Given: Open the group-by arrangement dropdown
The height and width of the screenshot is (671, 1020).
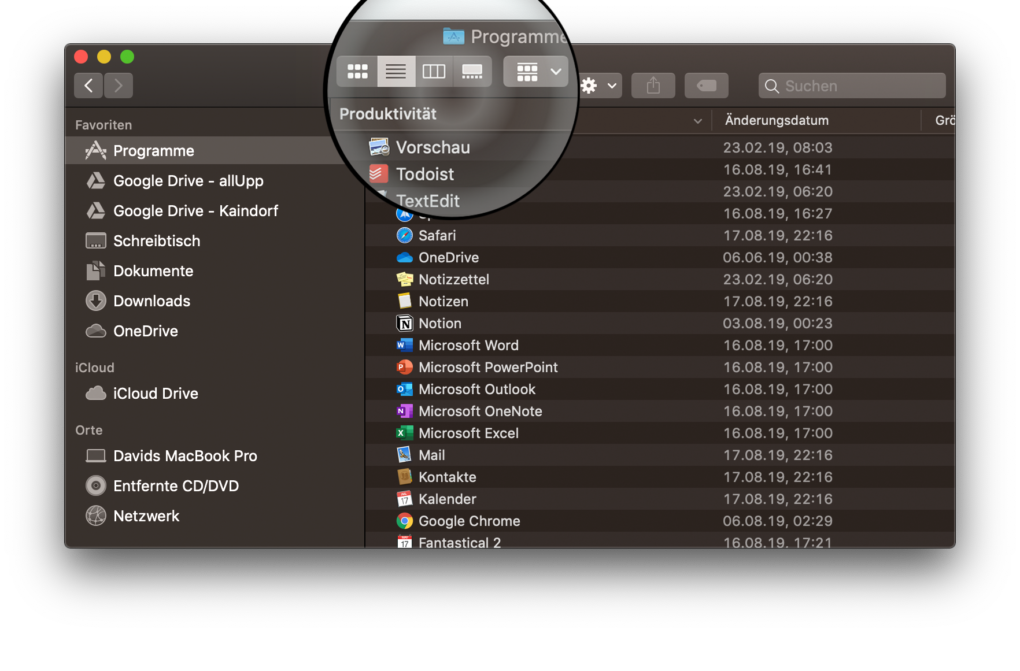Looking at the screenshot, I should [x=535, y=72].
